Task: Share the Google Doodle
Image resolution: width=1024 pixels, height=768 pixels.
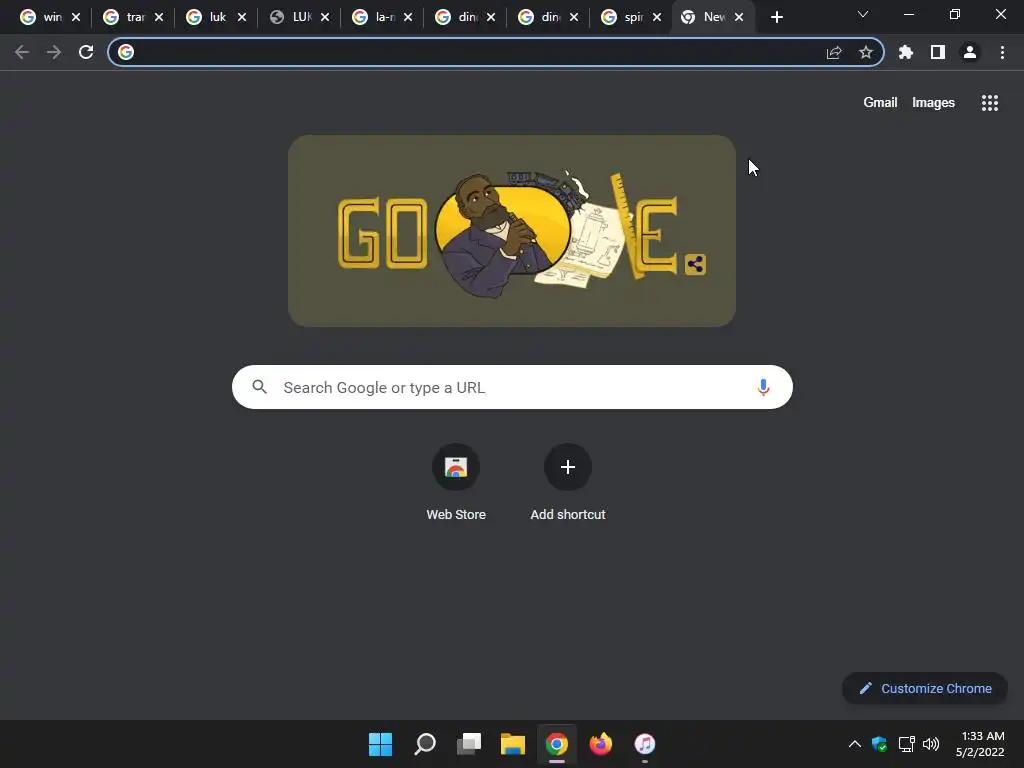Action: coord(696,264)
